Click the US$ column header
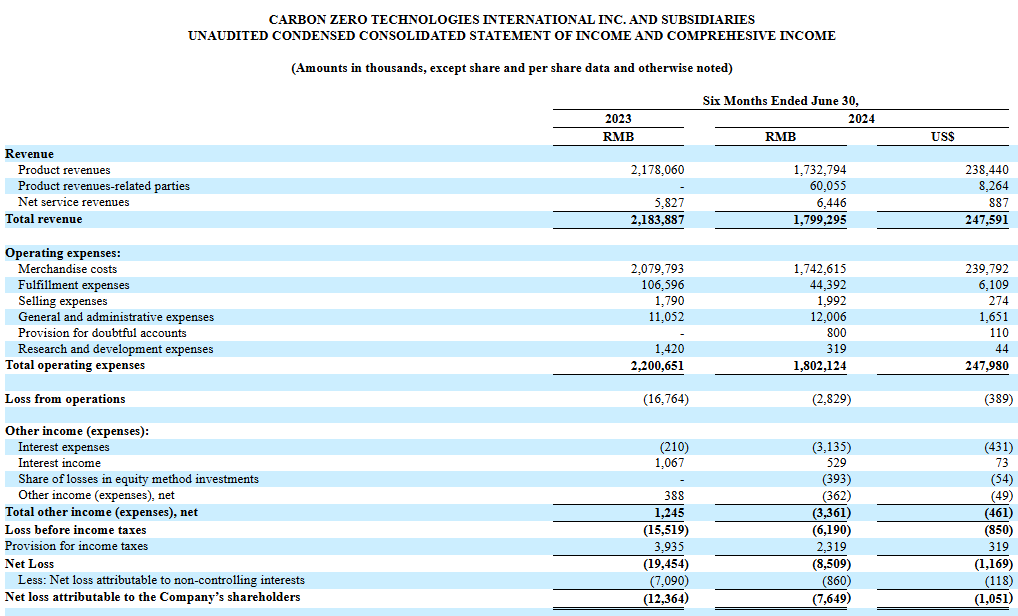 (x=943, y=137)
